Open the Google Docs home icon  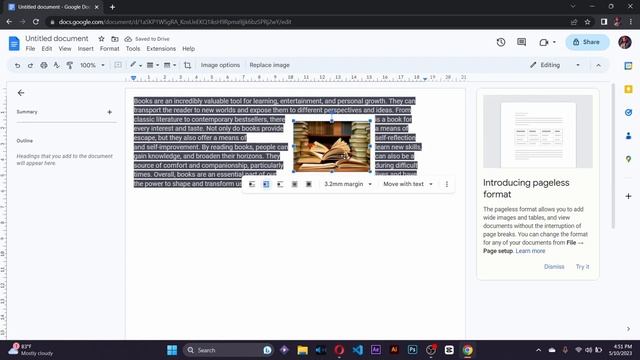[14, 43]
